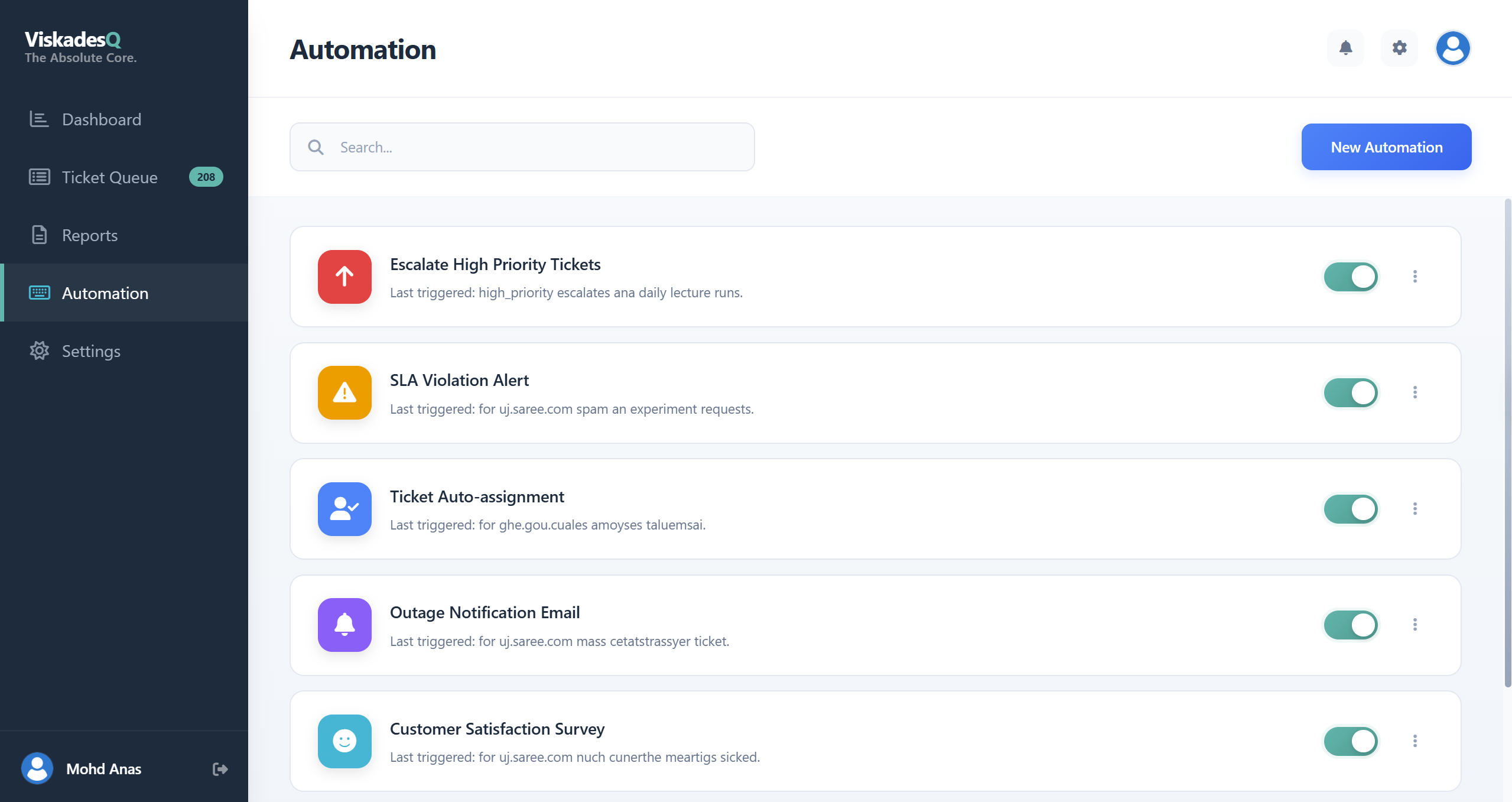Disable the Escalate High Priority Tickets automation
Viewport: 1512px width, 802px height.
coord(1351,277)
